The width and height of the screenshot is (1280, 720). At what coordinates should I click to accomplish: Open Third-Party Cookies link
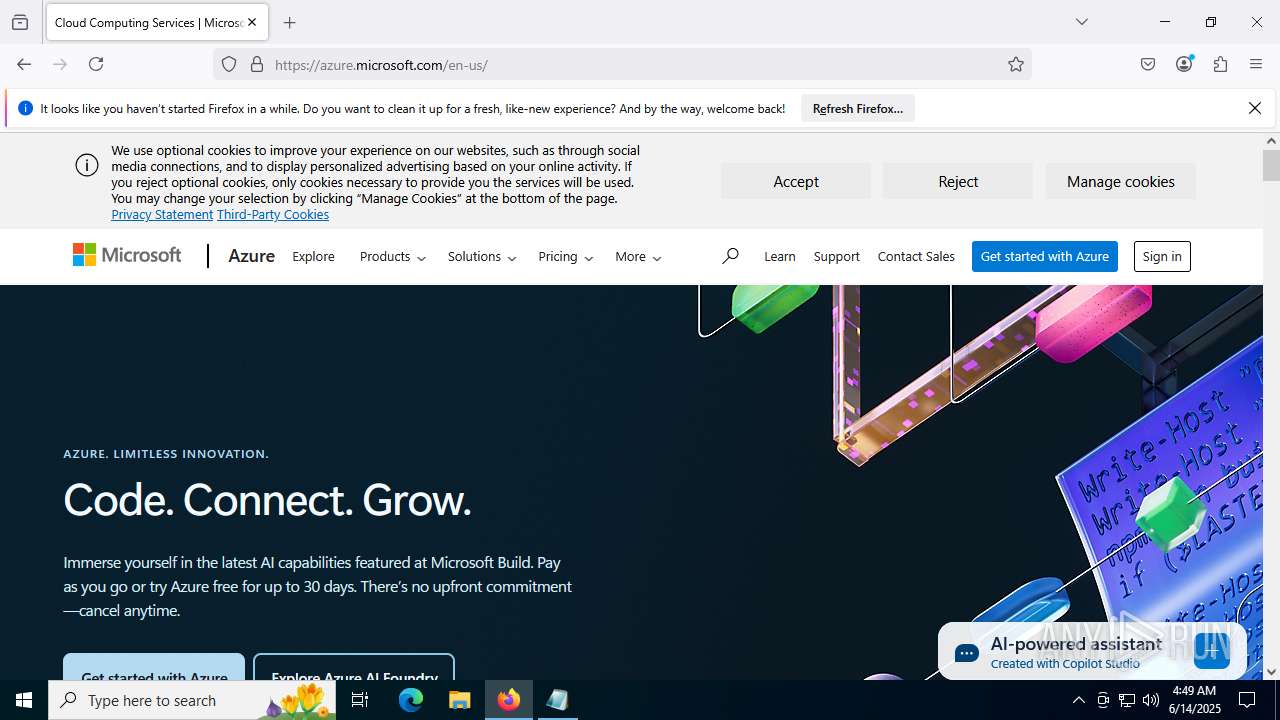273,214
